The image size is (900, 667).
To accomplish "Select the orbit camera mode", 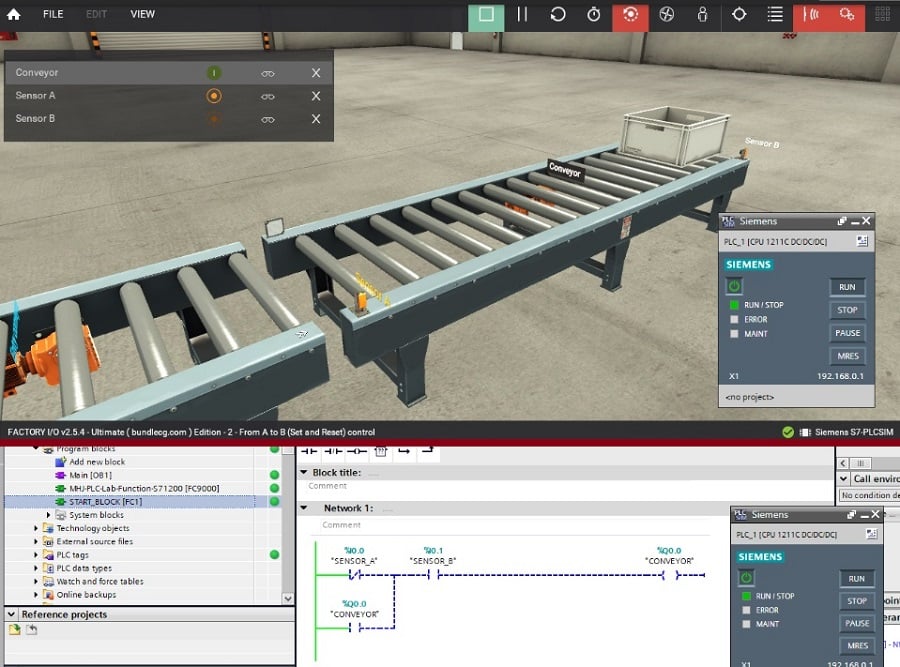I will coord(630,15).
